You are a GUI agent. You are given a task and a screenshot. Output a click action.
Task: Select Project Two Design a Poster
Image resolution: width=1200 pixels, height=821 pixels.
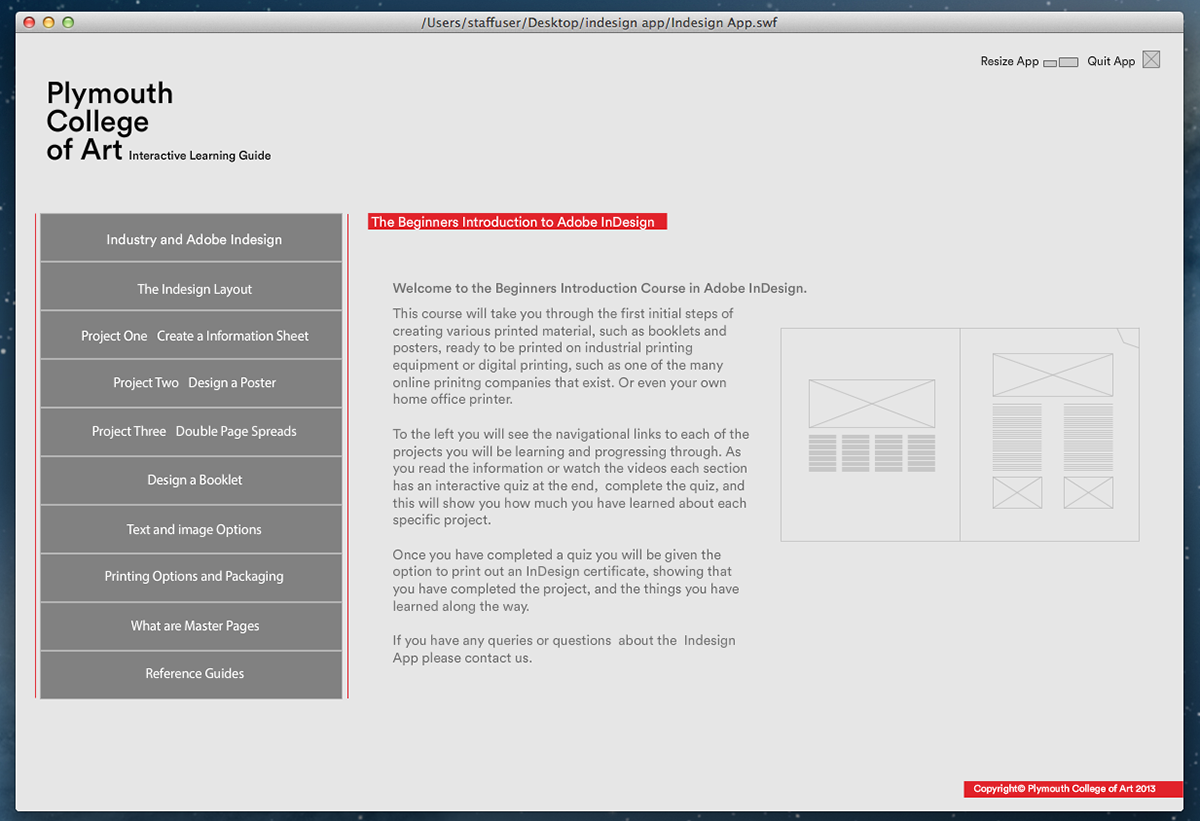tap(192, 383)
